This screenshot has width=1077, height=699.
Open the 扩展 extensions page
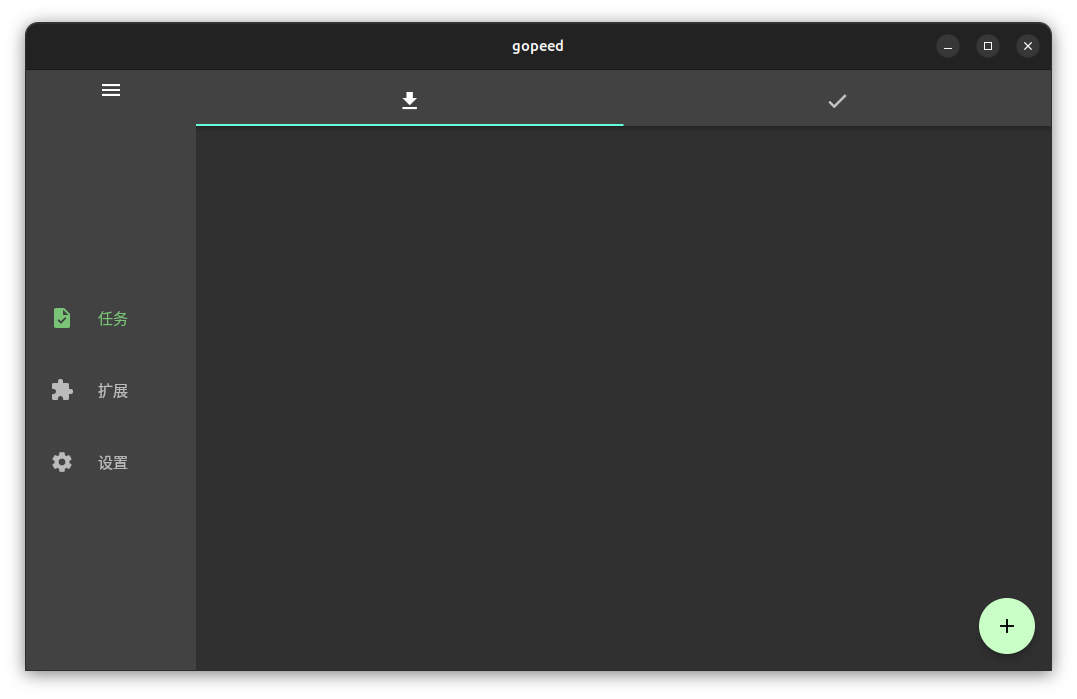[113, 391]
